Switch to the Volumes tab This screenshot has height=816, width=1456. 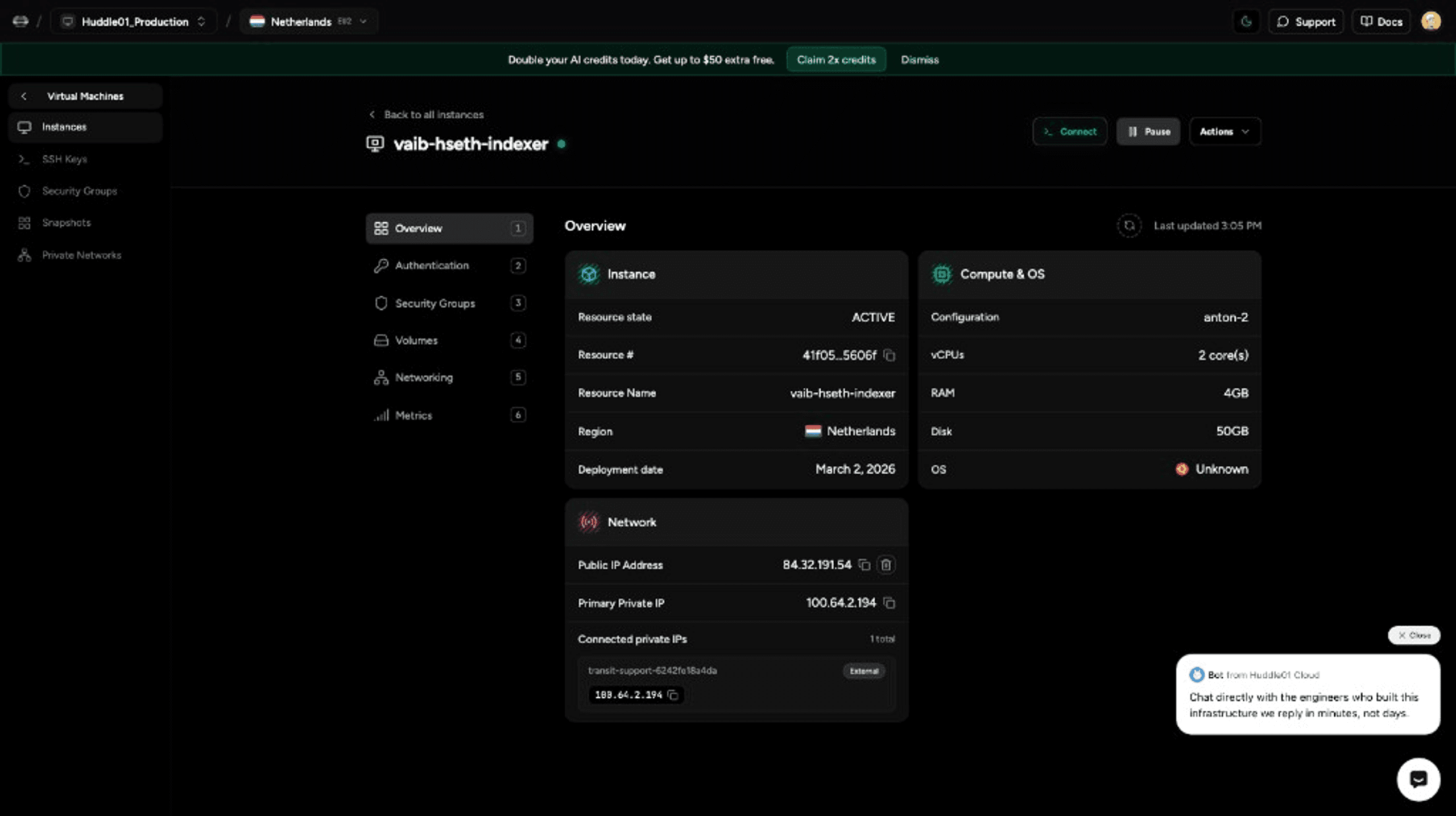449,341
